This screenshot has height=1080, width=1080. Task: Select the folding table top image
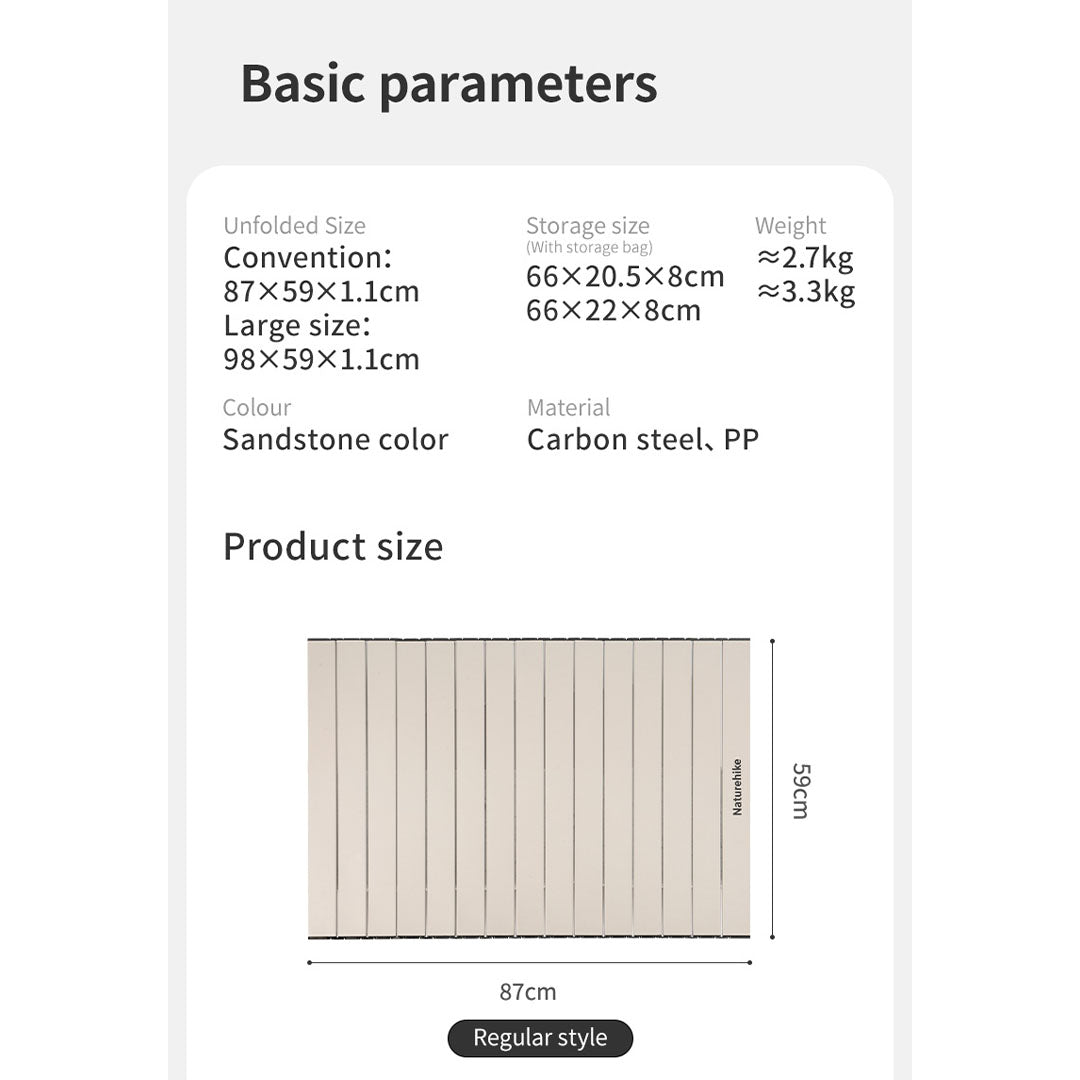[528, 788]
